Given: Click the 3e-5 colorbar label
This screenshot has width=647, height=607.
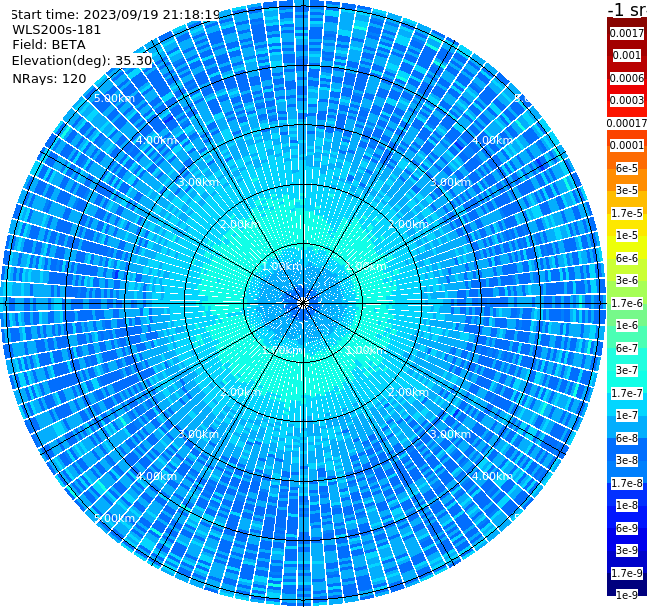Looking at the screenshot, I should (627, 190).
